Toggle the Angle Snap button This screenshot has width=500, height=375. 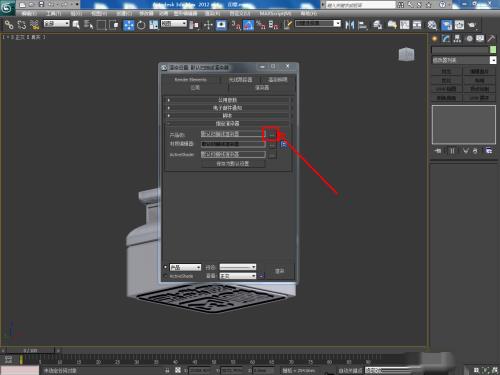[249, 25]
